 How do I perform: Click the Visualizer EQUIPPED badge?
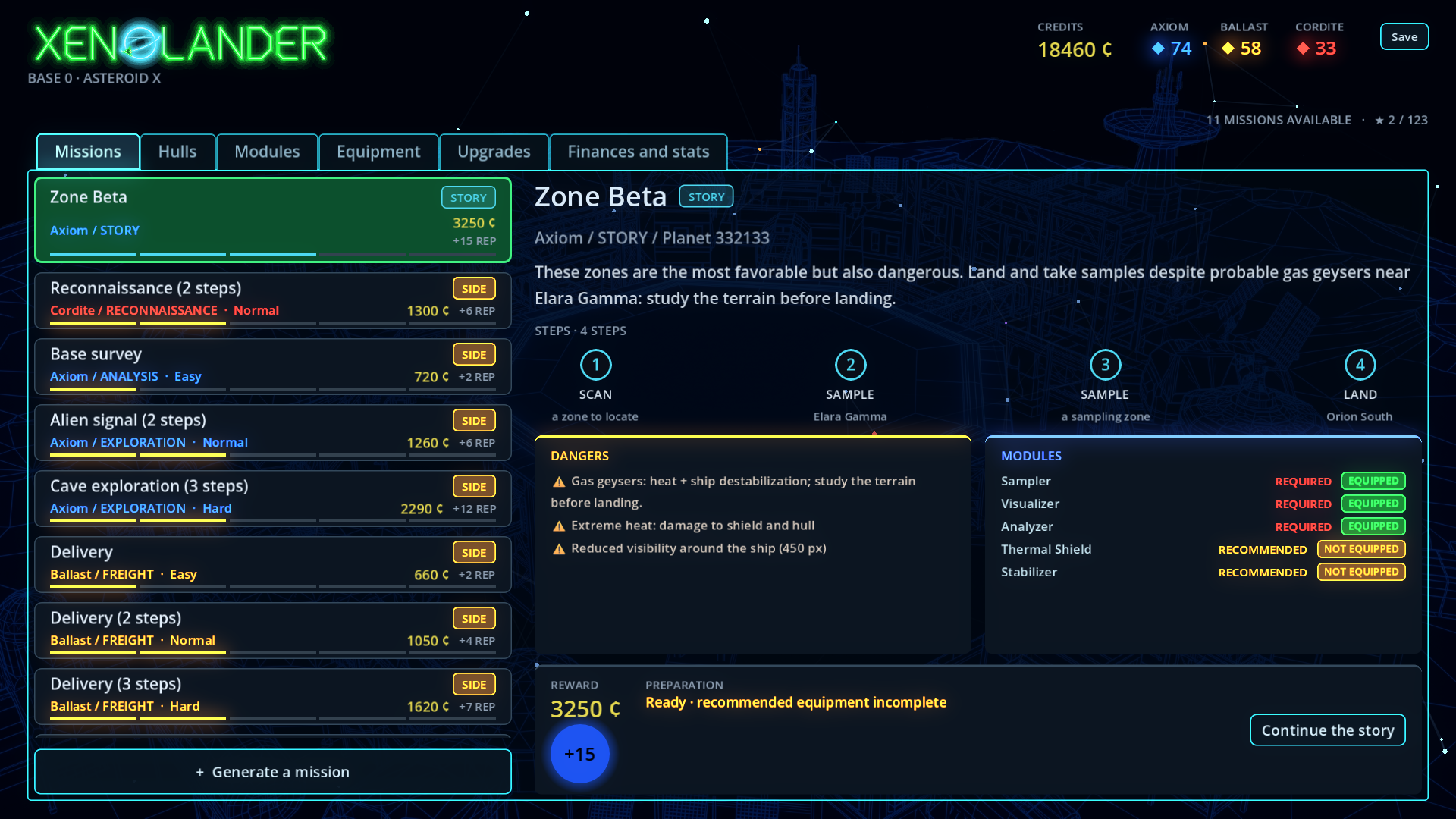(1373, 504)
